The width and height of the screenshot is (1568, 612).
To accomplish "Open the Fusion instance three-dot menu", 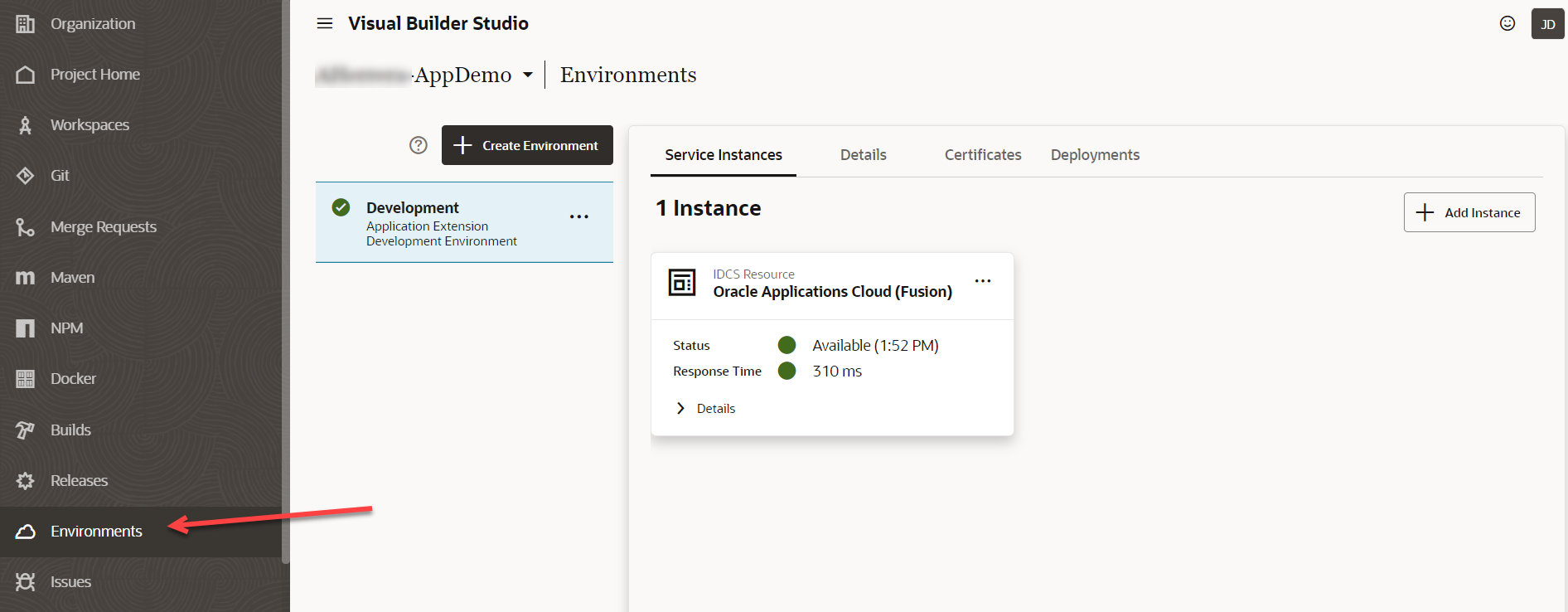I will pos(983,281).
